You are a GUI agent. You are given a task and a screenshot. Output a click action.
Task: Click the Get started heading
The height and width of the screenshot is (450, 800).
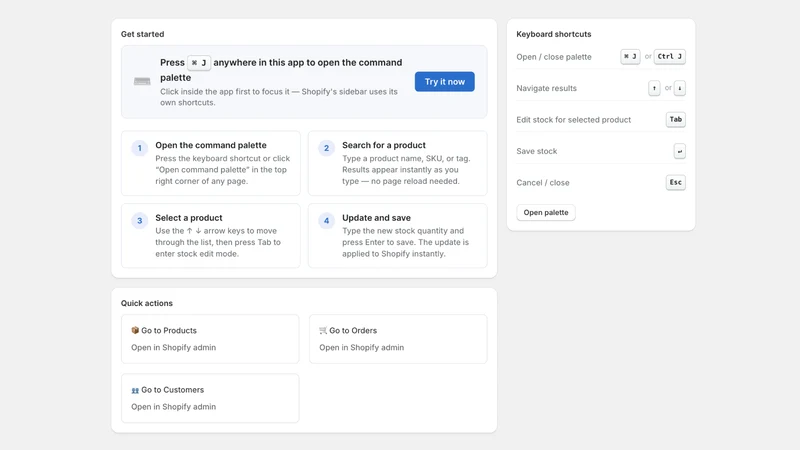[x=142, y=34]
